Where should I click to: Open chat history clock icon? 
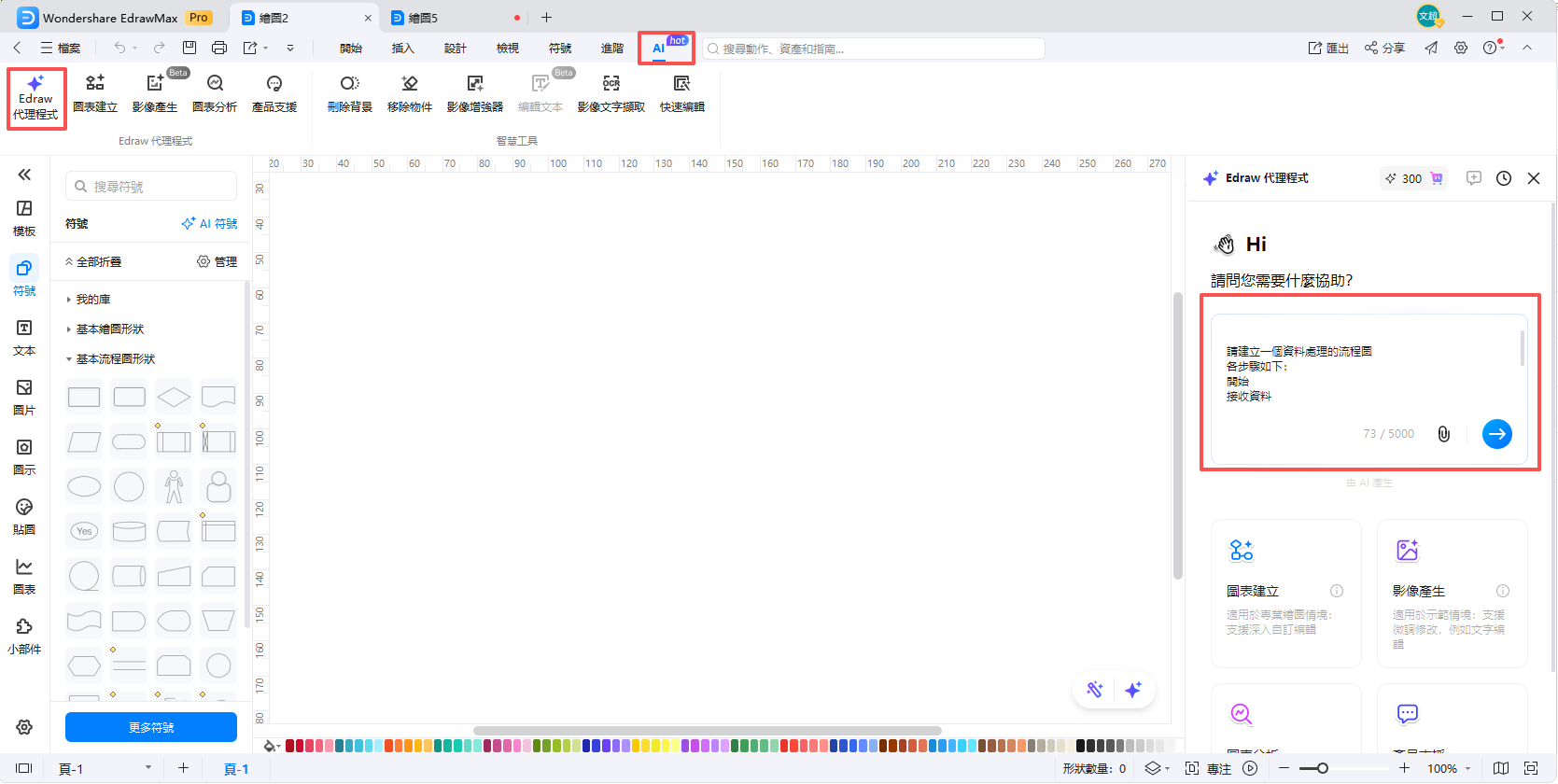point(1503,178)
